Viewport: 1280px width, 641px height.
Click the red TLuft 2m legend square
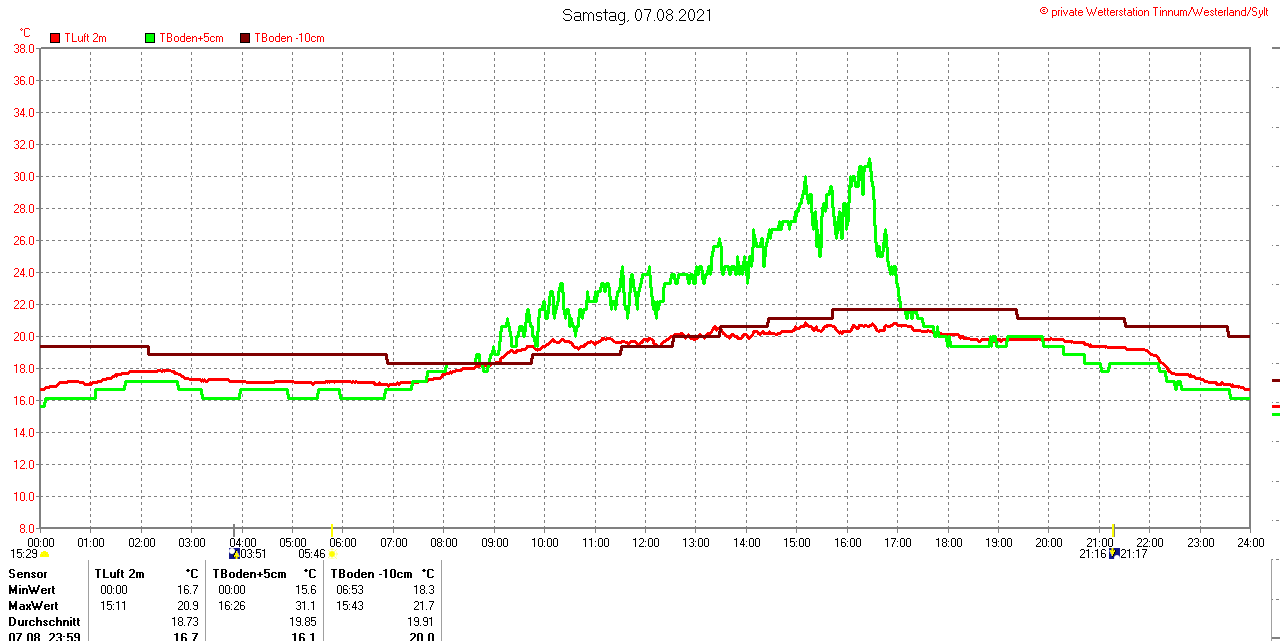coord(55,38)
